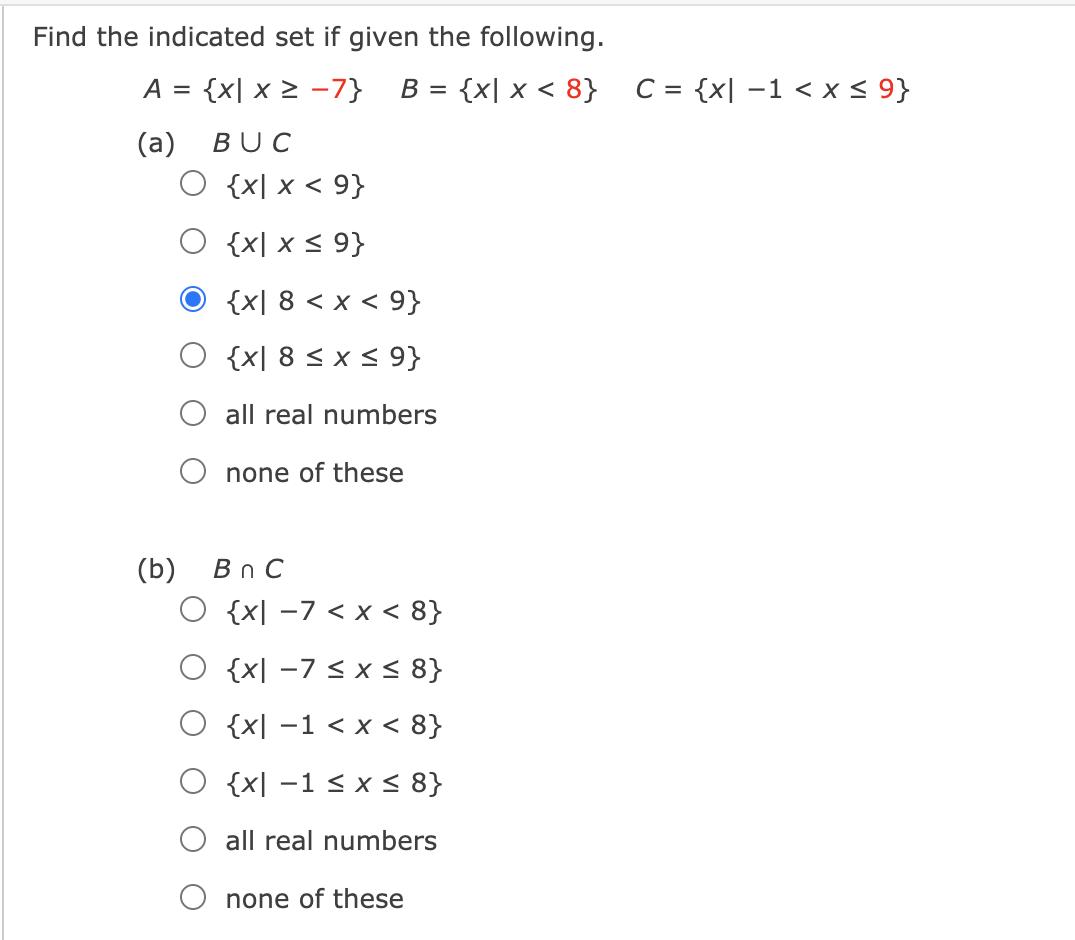Screen dimensions: 1075x940
Task: Click the set definition A = {x| x ≥ −7}
Action: [253, 89]
